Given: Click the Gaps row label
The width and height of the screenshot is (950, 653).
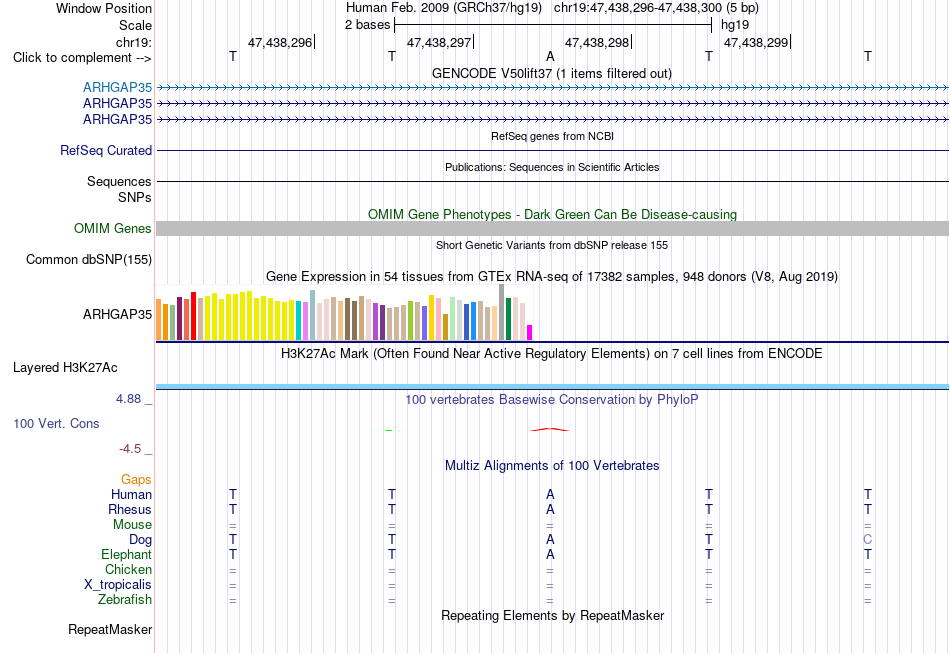Looking at the screenshot, I should pos(136,480).
